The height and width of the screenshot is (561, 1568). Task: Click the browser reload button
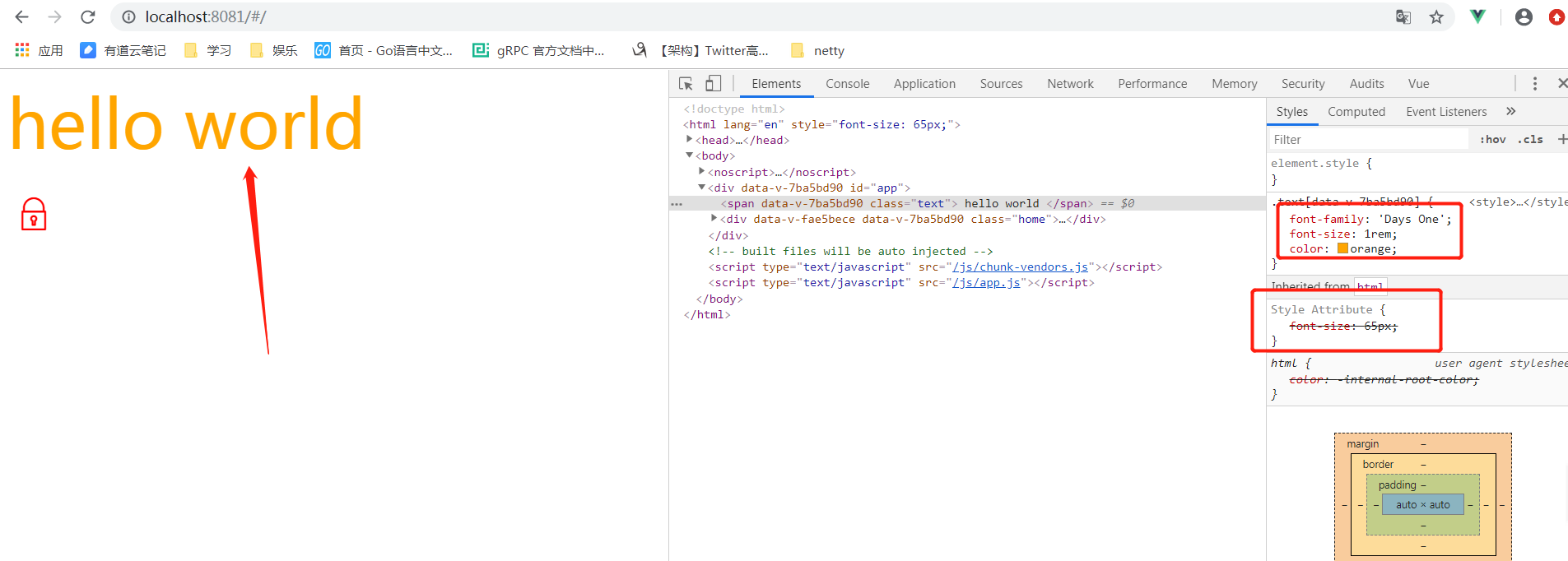(x=88, y=17)
